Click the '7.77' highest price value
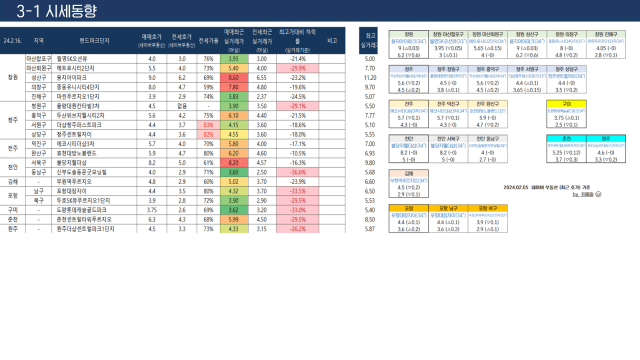640x360 pixels. click(370, 116)
